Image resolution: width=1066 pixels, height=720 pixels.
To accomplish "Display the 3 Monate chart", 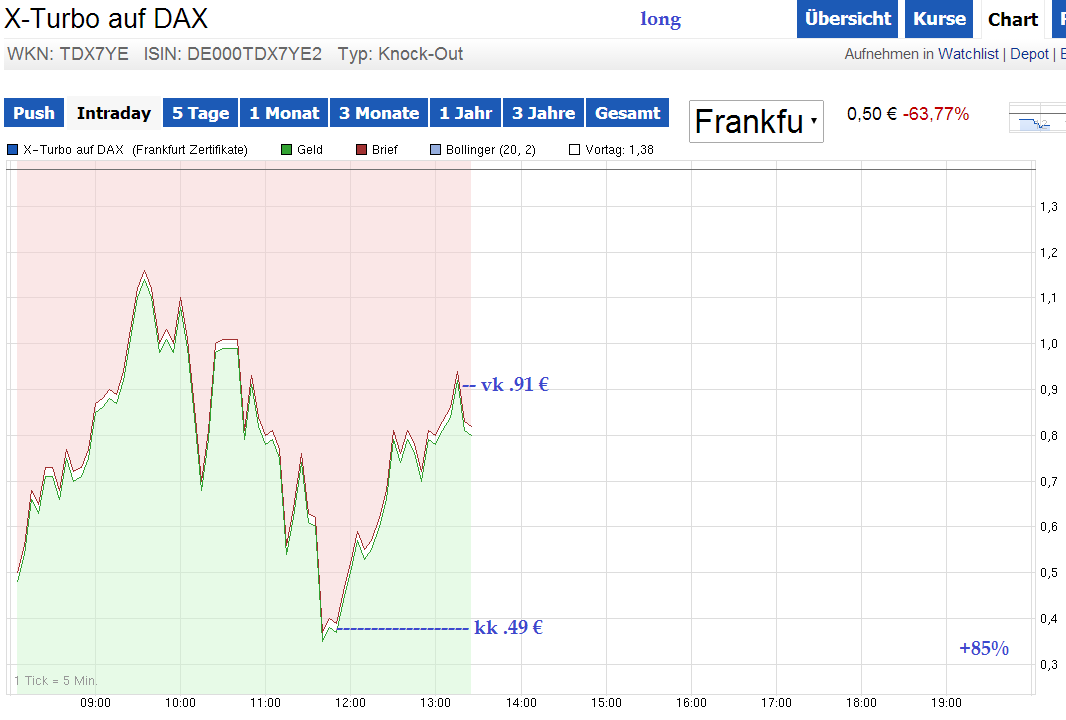I will [x=378, y=113].
